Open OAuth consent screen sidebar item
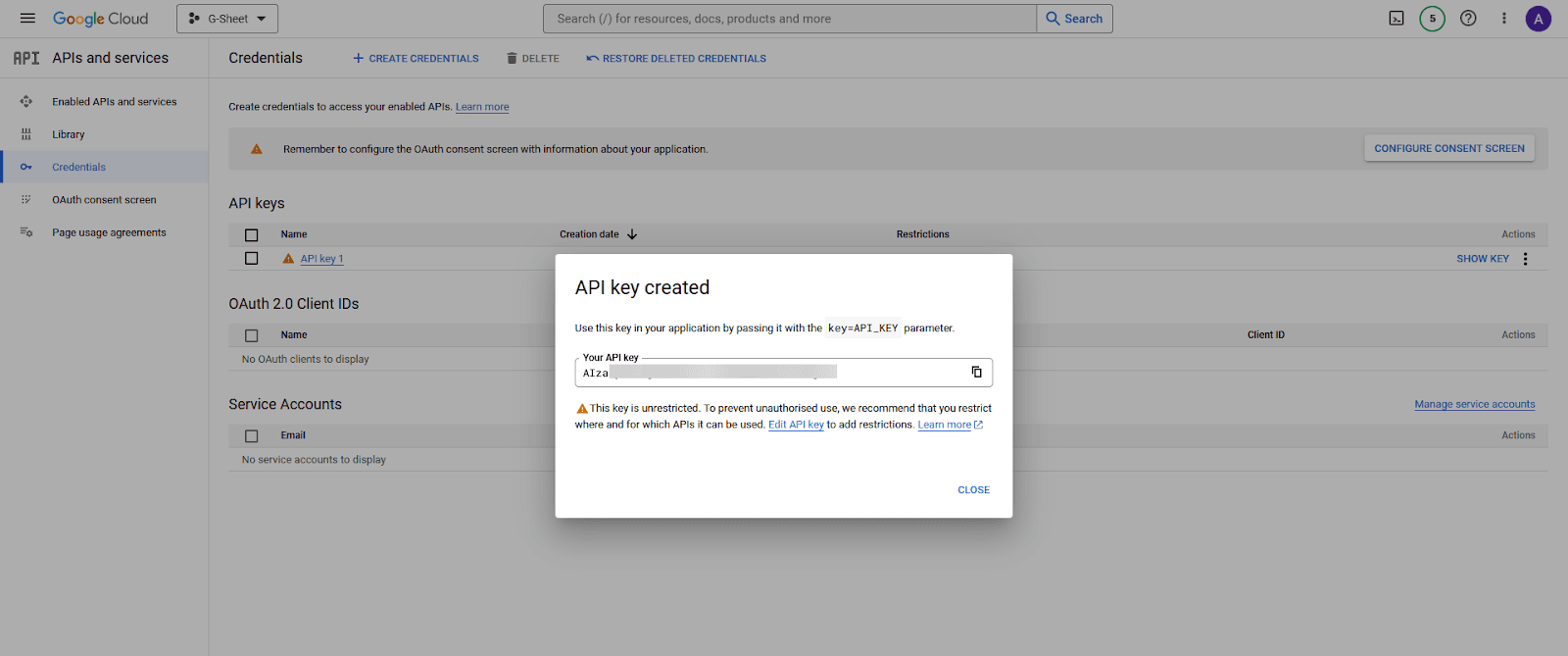The image size is (1568, 656). tap(104, 200)
